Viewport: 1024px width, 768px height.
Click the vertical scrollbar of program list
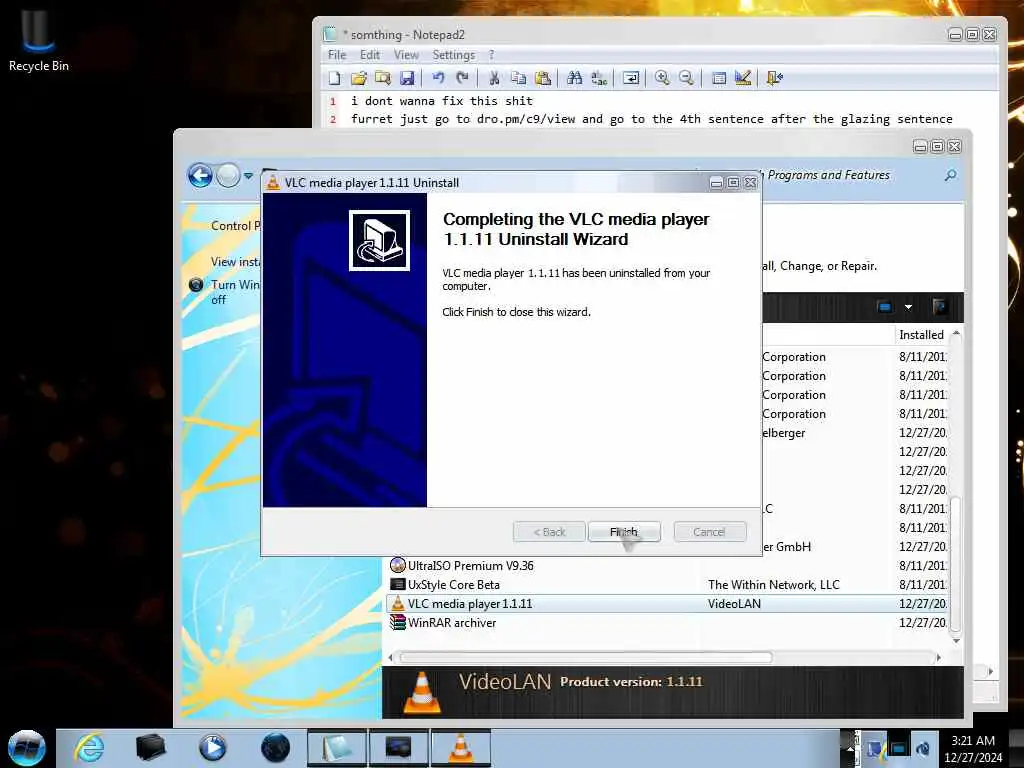pos(955,565)
